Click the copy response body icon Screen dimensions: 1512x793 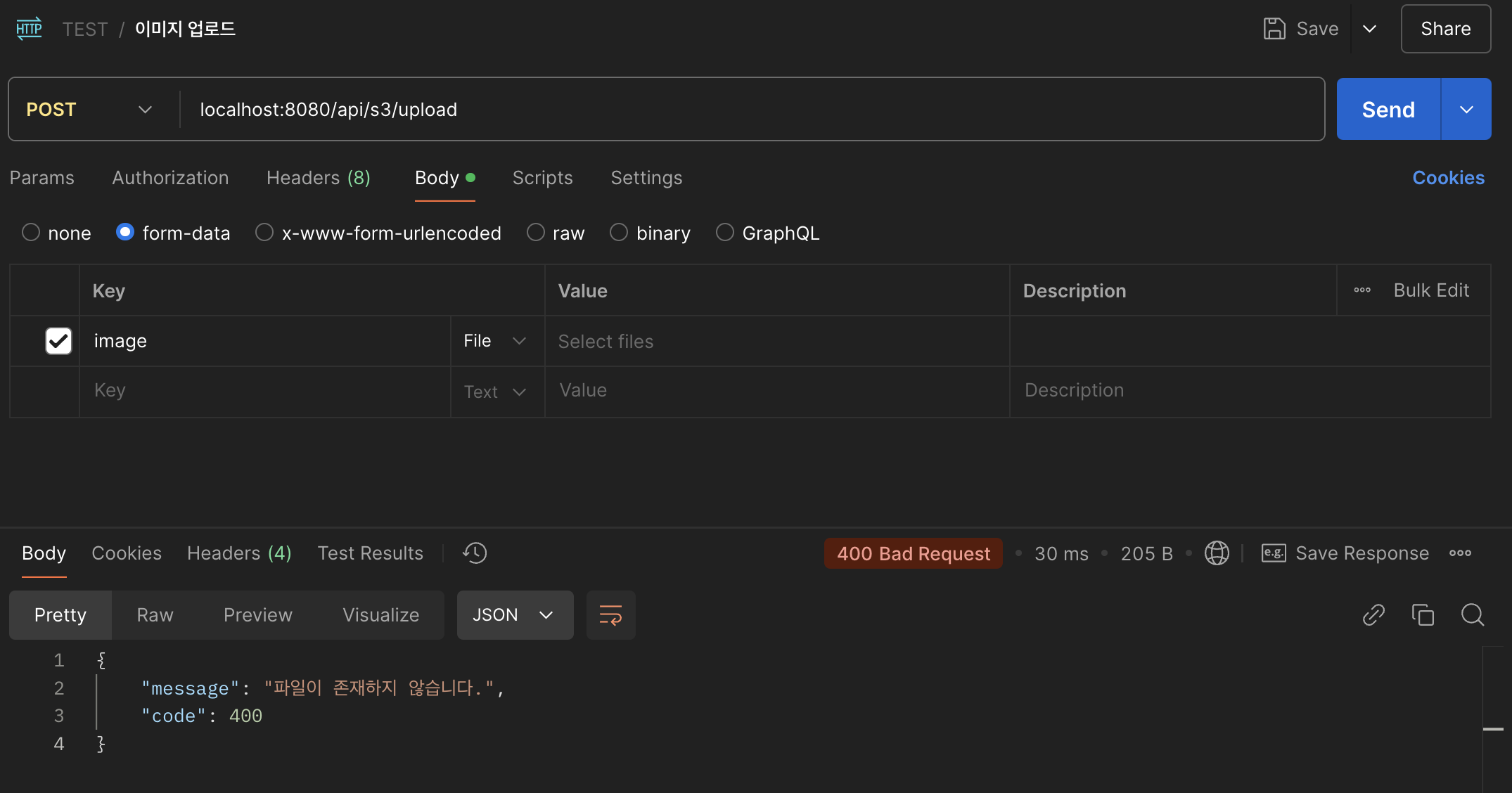1423,615
